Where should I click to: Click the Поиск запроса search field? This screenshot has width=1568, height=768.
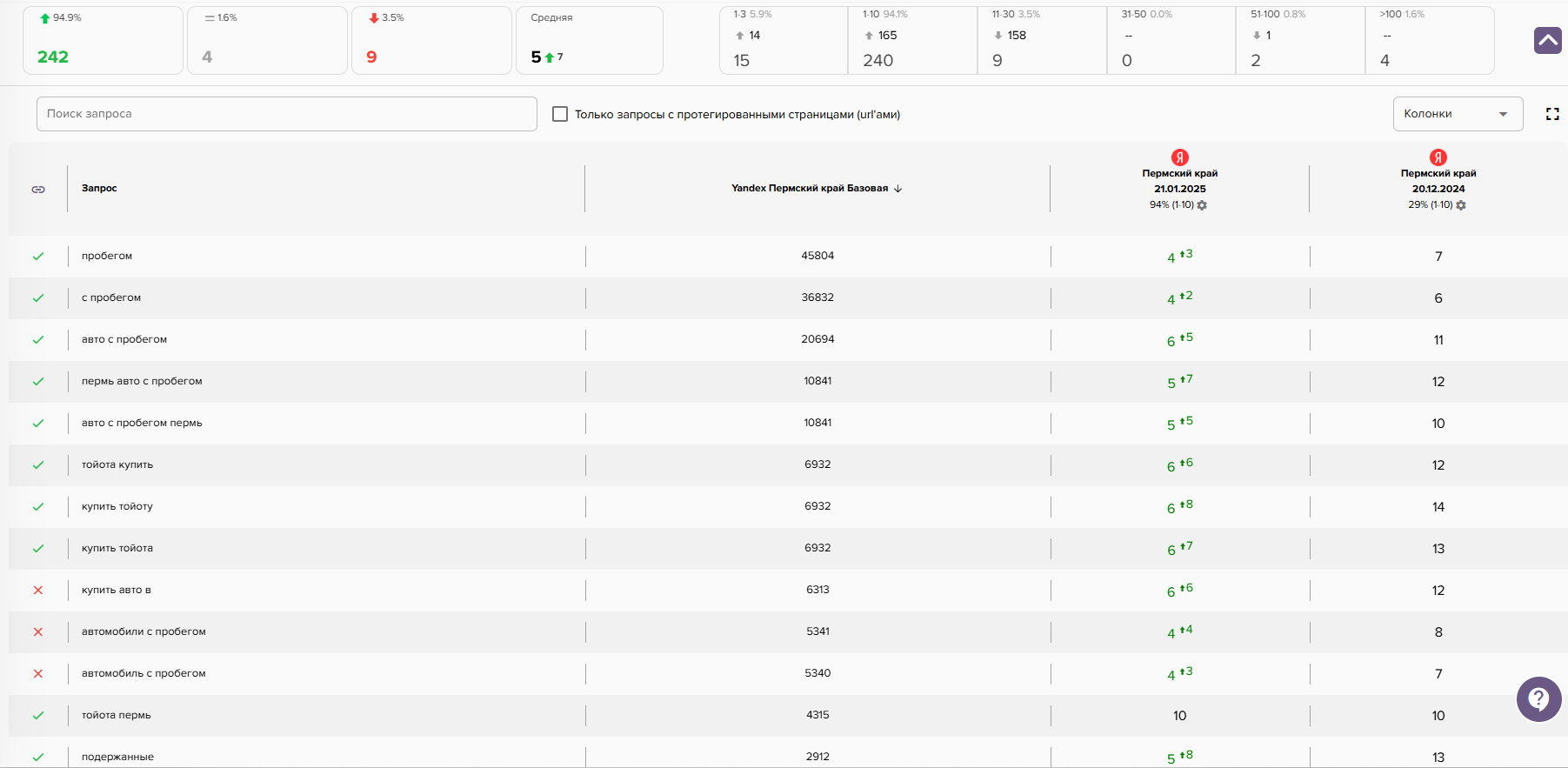click(x=286, y=114)
